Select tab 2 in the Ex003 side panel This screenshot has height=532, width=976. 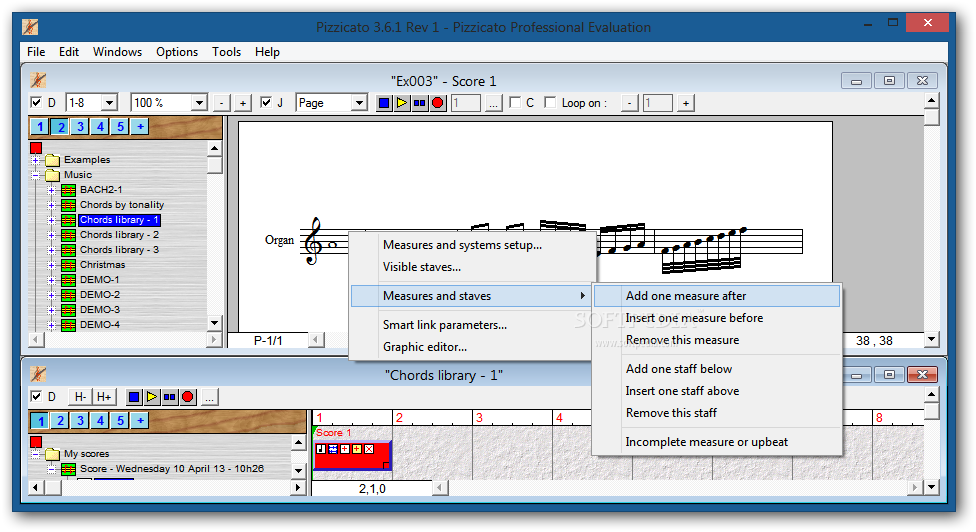tap(60, 127)
